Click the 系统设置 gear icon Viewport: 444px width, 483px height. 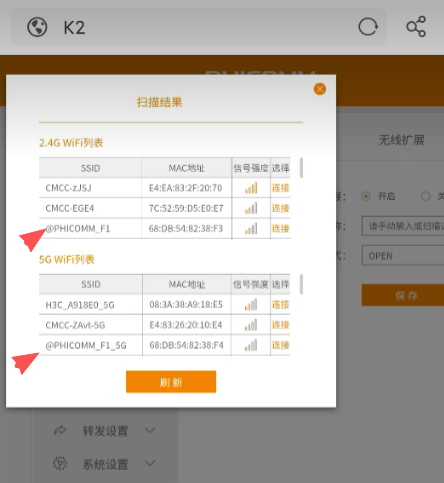(x=60, y=463)
